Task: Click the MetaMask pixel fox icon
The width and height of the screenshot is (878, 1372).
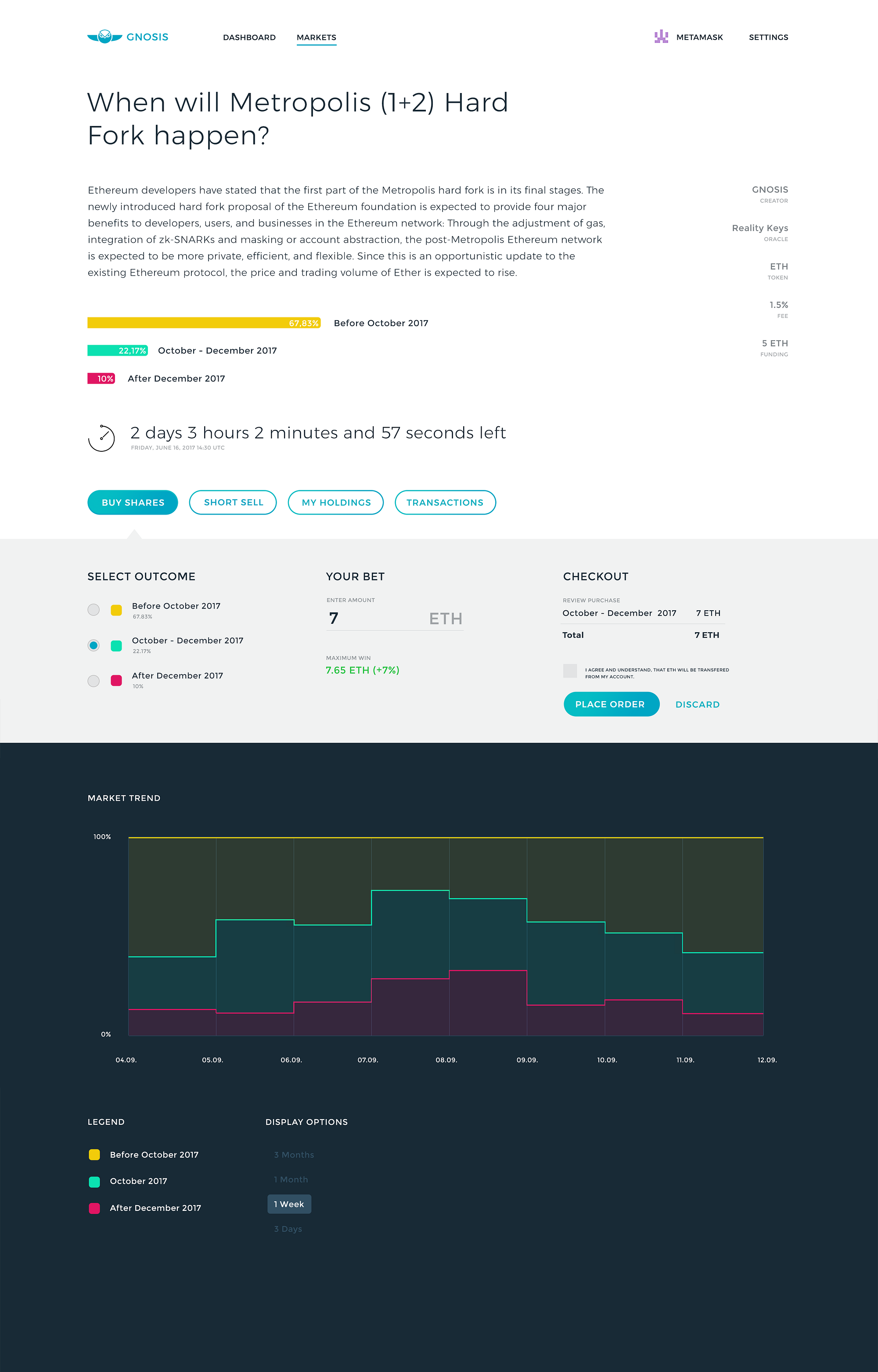Action: (661, 37)
